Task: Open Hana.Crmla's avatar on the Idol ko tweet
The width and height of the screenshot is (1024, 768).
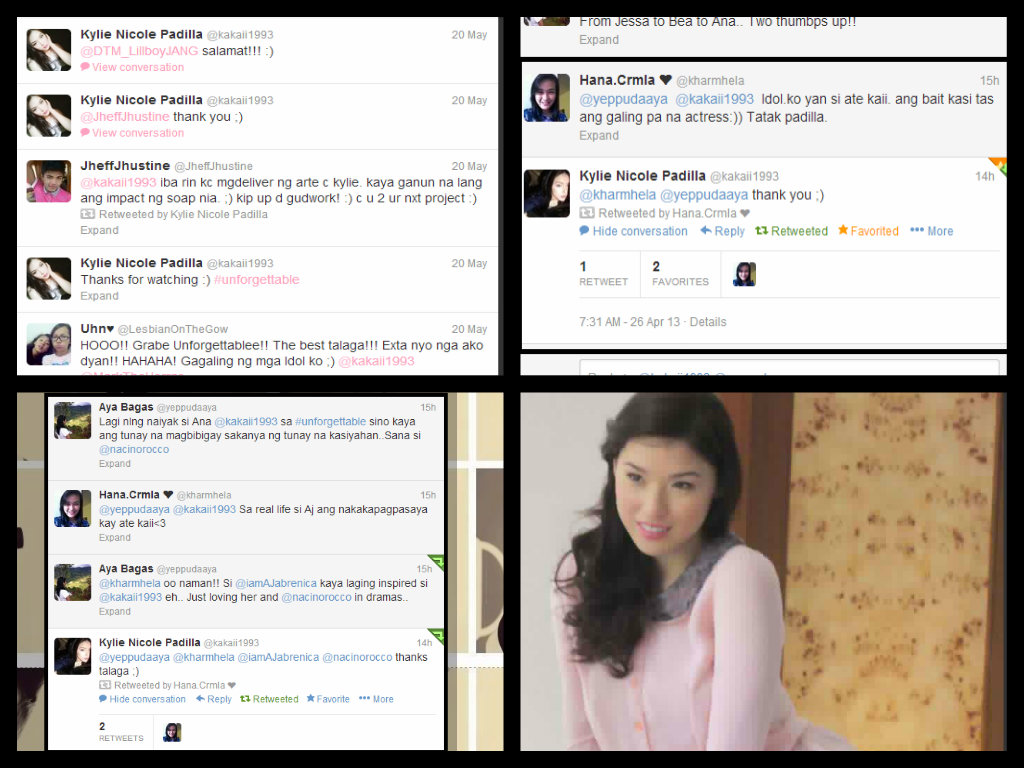Action: pos(547,98)
